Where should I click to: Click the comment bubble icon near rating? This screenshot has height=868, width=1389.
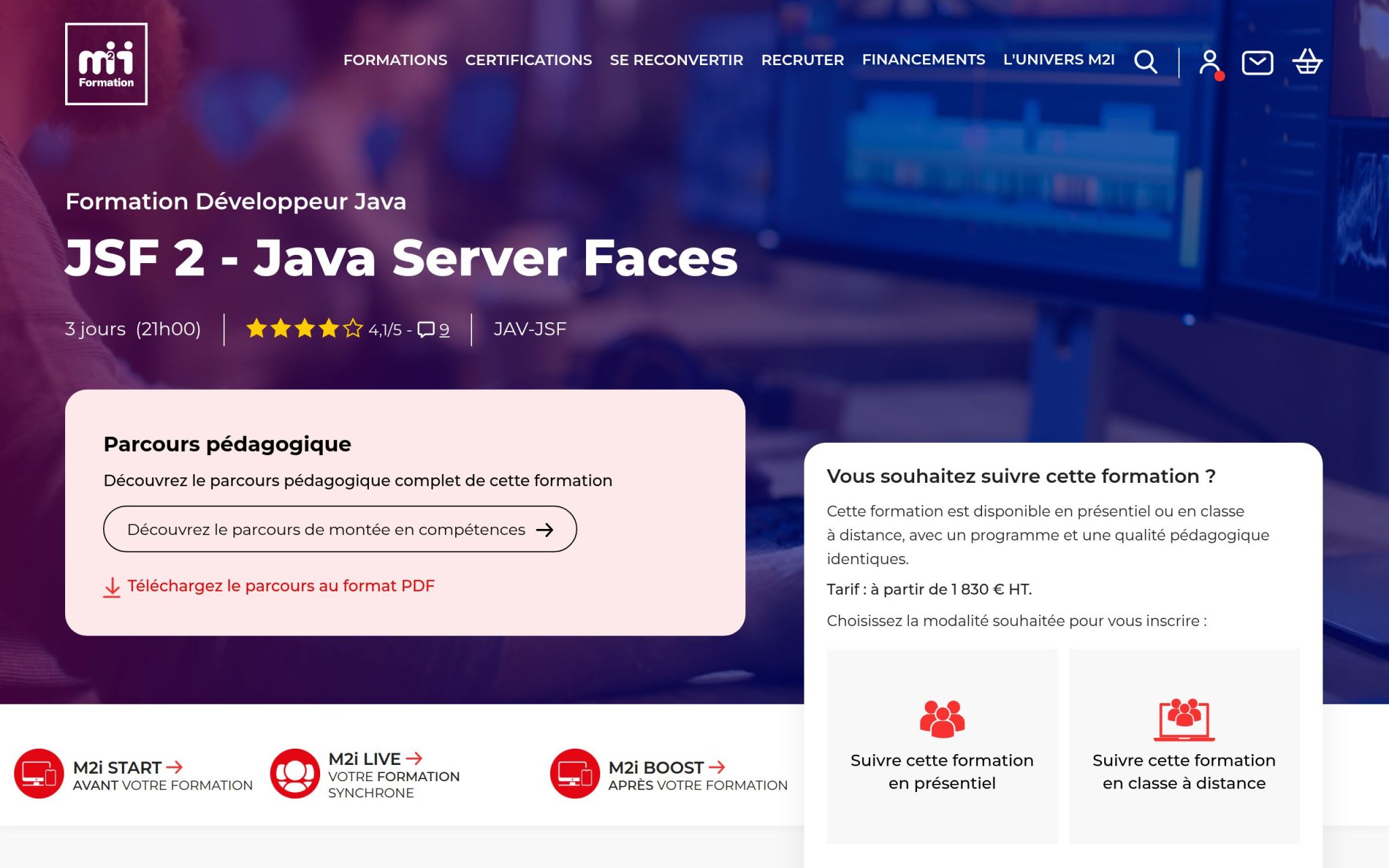point(425,330)
